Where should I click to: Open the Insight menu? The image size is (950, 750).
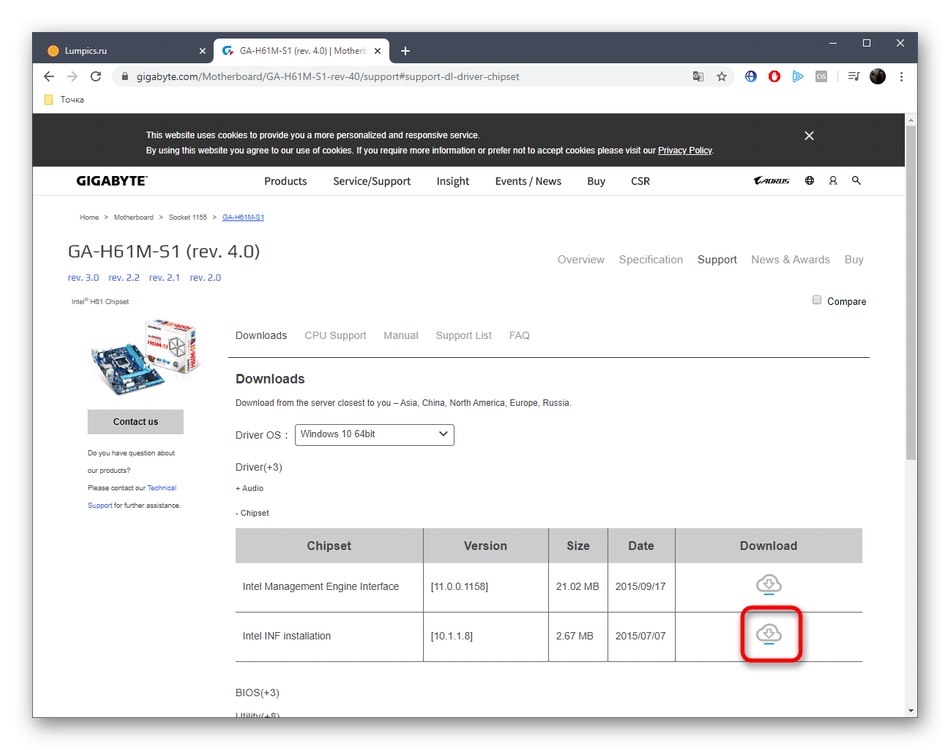click(453, 181)
